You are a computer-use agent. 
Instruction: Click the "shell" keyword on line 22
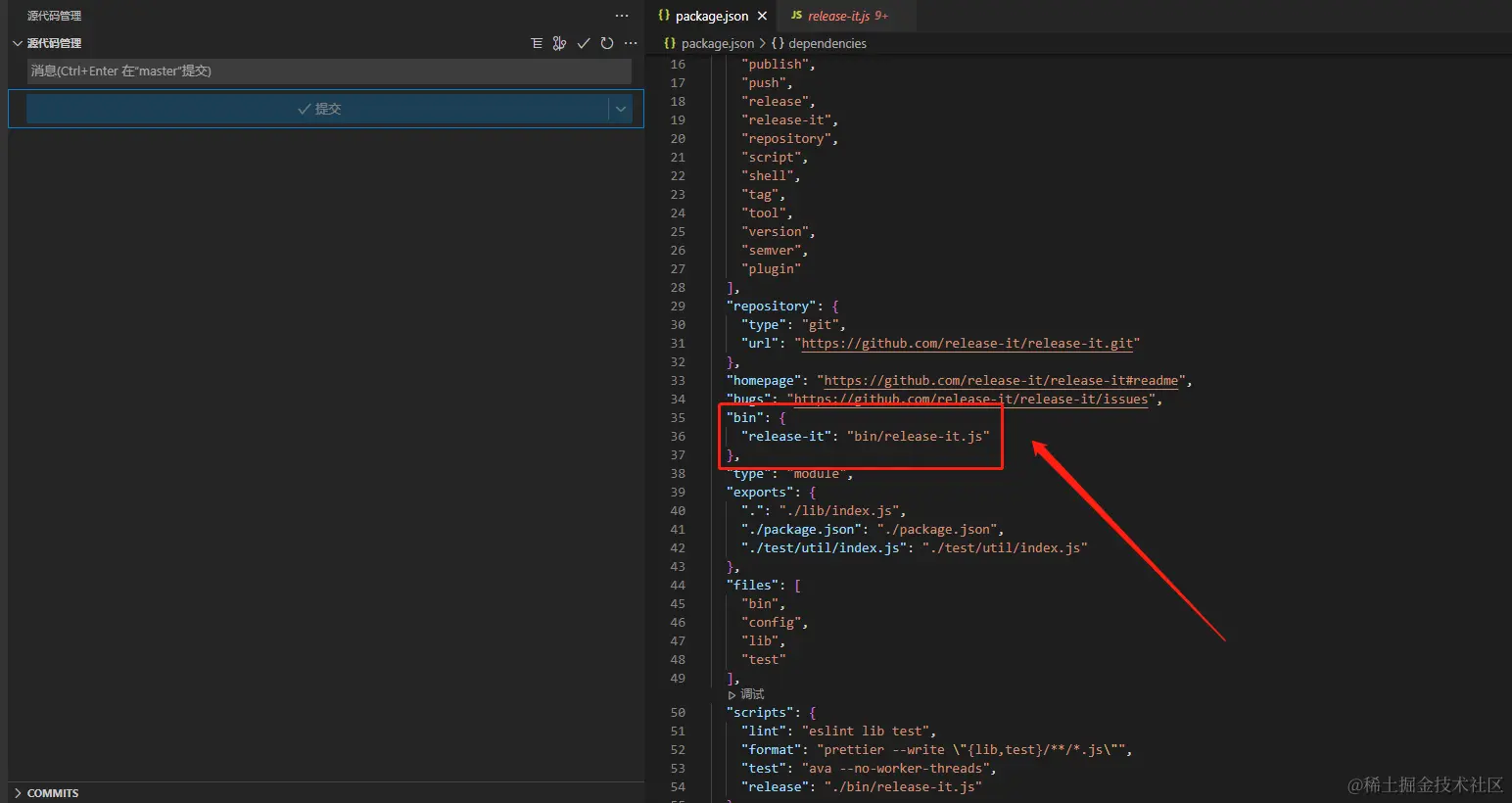tap(767, 176)
